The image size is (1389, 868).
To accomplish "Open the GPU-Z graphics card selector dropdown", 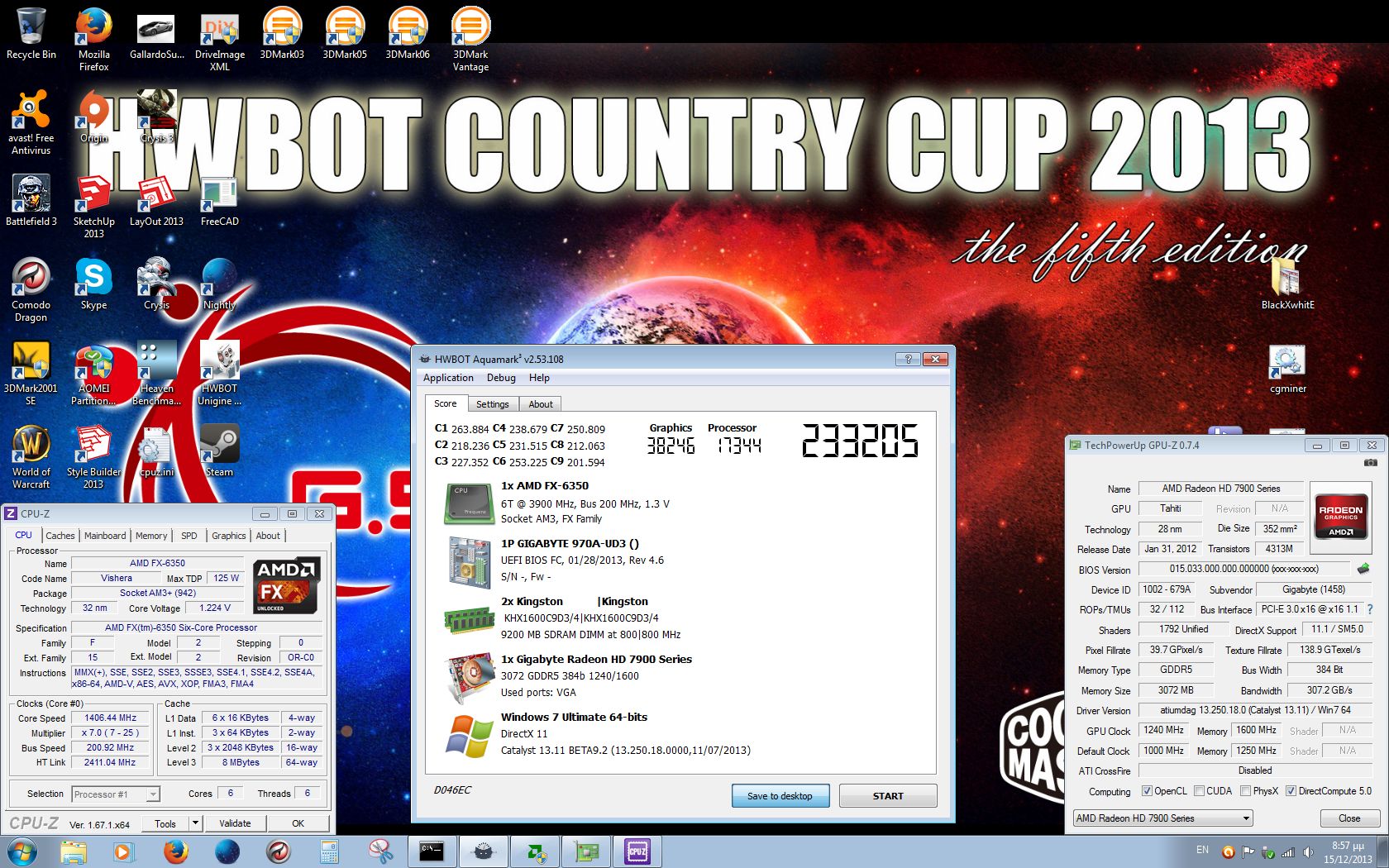I will (1163, 818).
